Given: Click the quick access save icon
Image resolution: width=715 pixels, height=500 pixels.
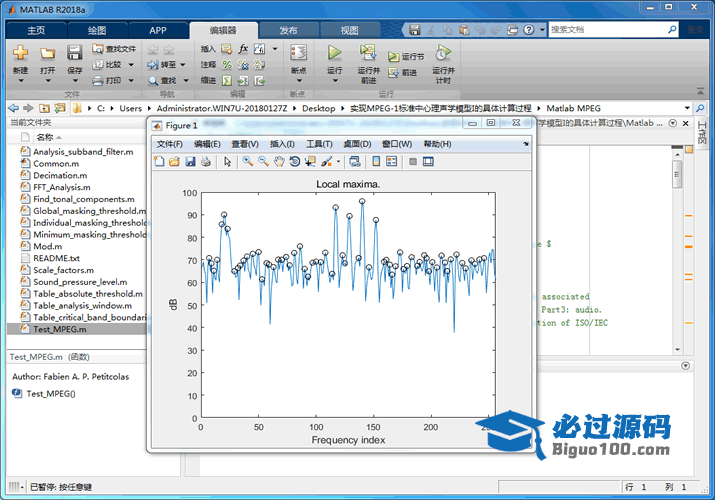Looking at the screenshot, I should [414, 30].
